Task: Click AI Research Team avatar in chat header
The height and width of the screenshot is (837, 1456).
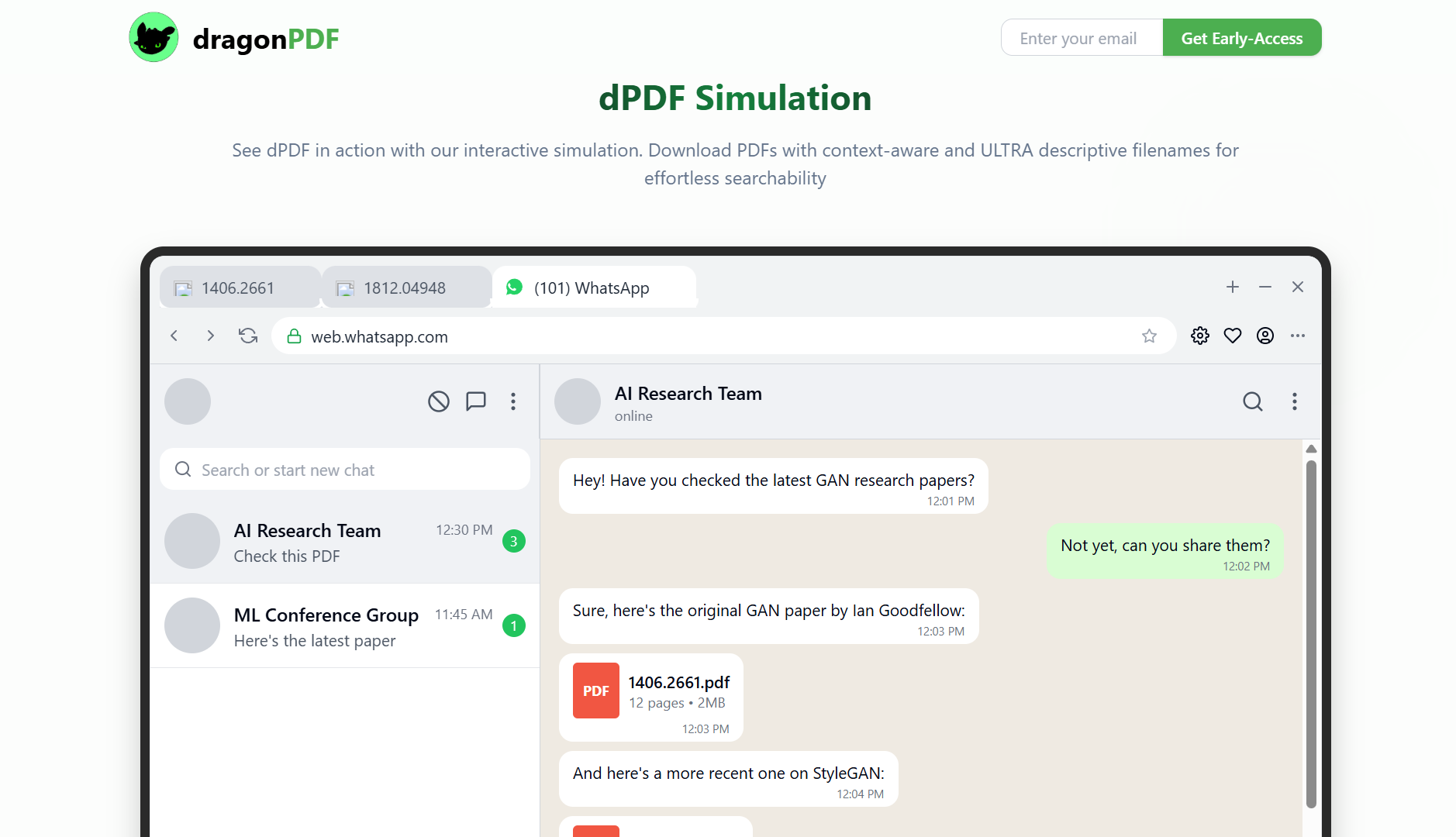Action: point(578,401)
